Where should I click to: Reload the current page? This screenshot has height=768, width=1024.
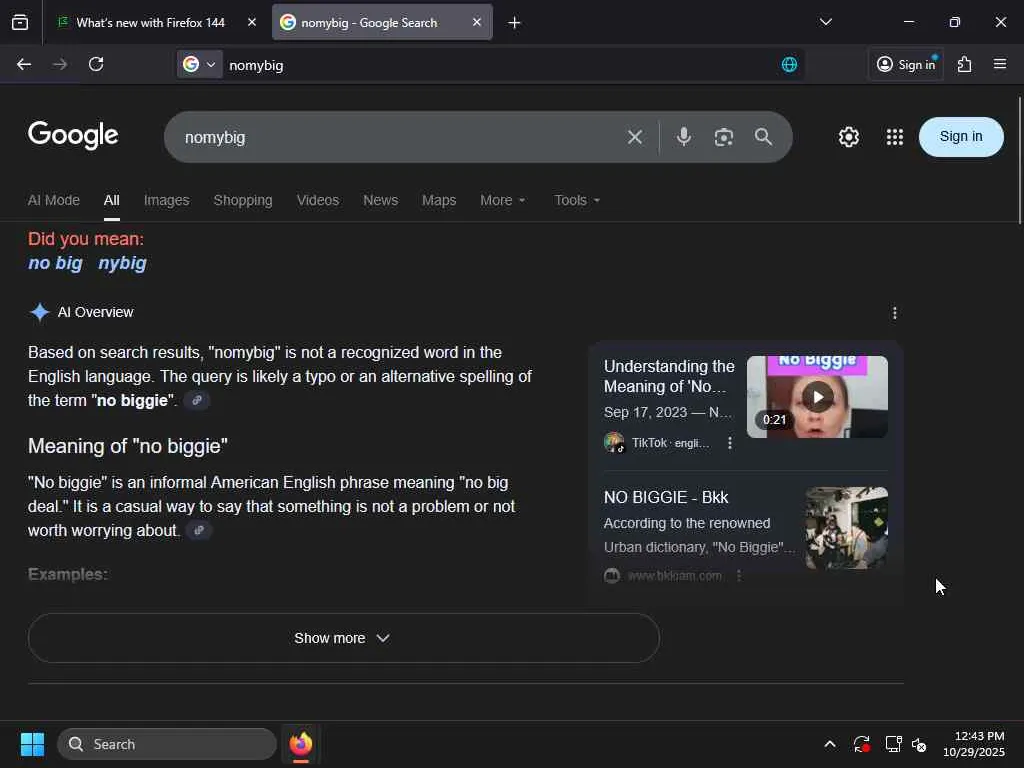click(x=96, y=64)
